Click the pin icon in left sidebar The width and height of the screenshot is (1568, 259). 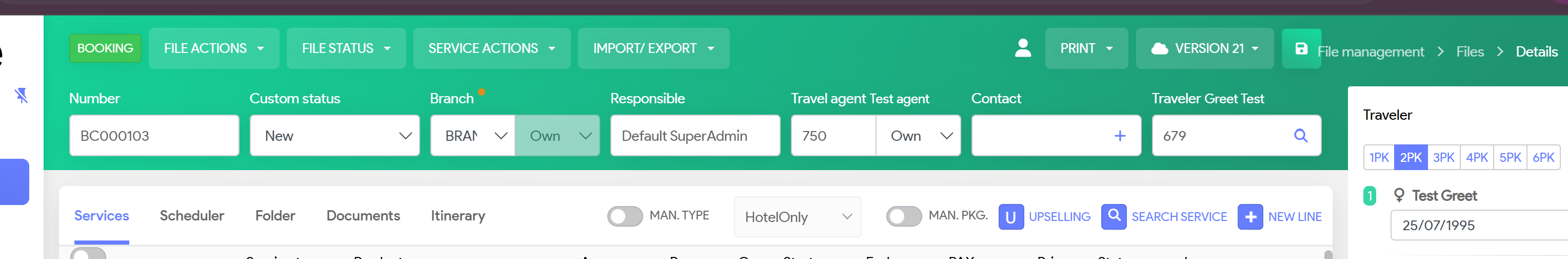point(22,96)
